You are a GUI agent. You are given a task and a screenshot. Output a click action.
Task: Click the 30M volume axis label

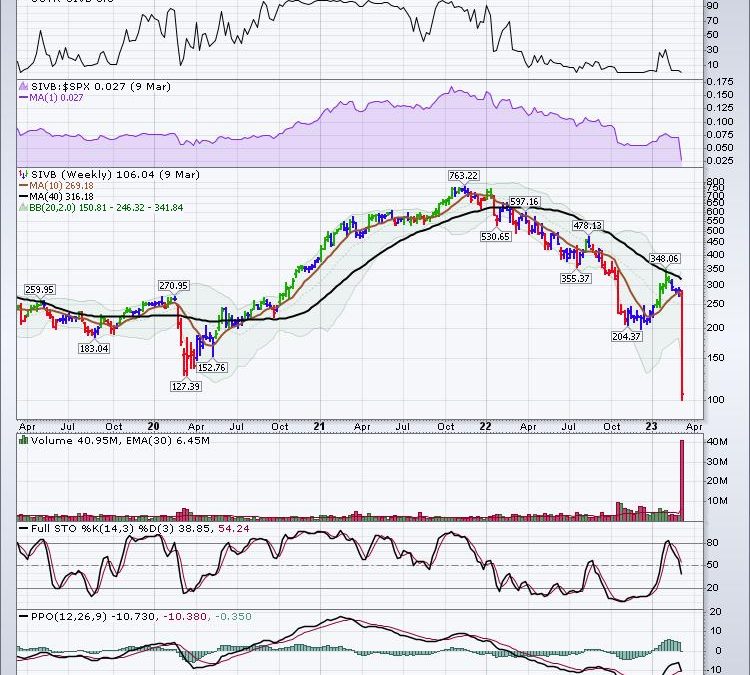[717, 462]
